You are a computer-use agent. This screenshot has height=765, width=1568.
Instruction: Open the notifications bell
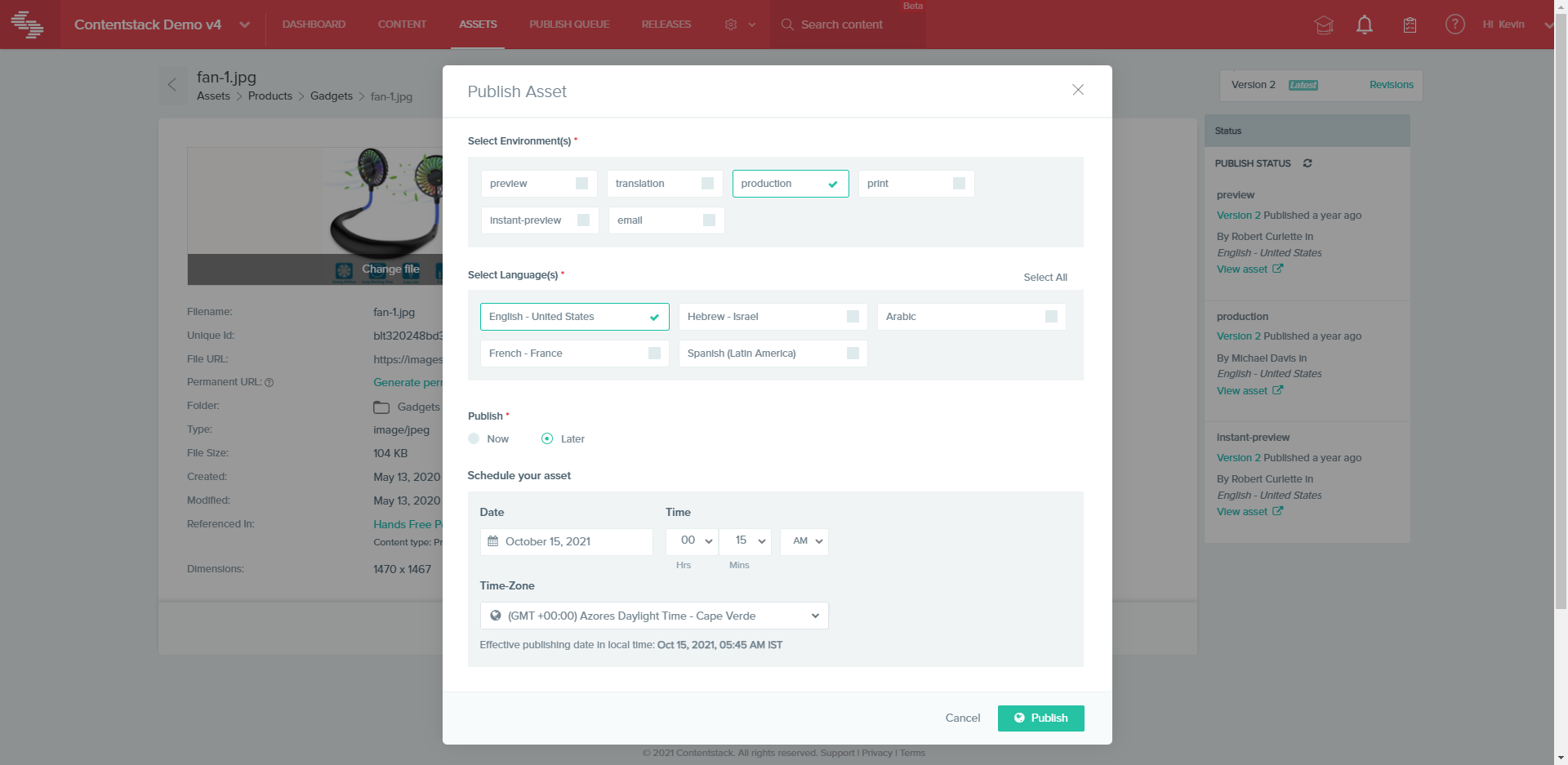tap(1365, 24)
